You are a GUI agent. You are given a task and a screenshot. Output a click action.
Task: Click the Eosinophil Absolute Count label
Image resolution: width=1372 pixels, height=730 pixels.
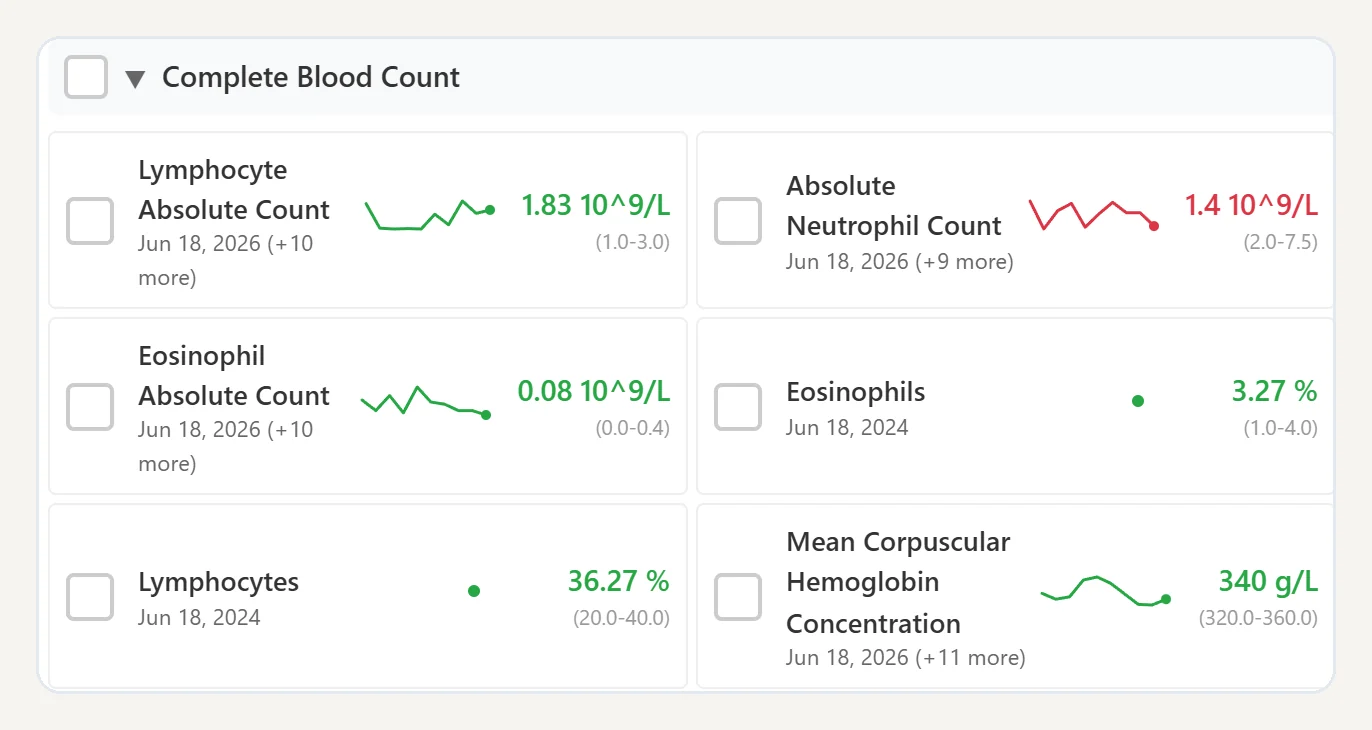point(234,376)
